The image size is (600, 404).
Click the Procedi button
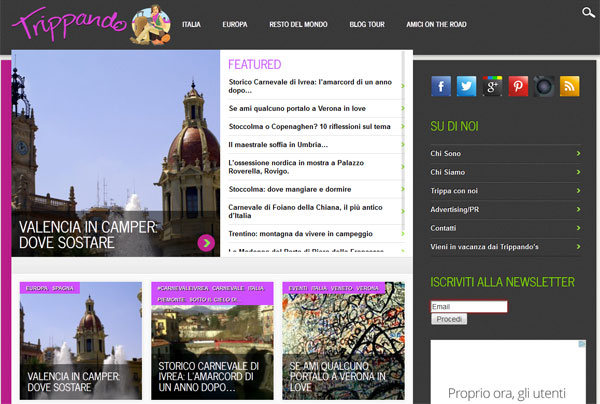pos(449,319)
